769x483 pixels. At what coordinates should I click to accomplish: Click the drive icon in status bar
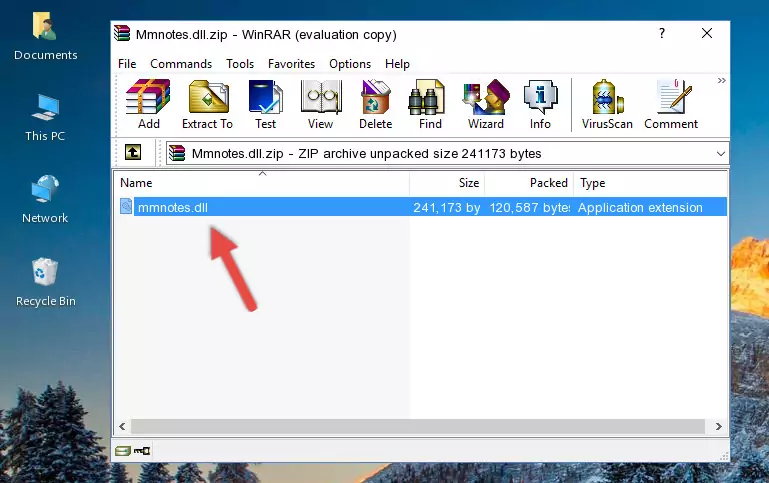tap(123, 451)
